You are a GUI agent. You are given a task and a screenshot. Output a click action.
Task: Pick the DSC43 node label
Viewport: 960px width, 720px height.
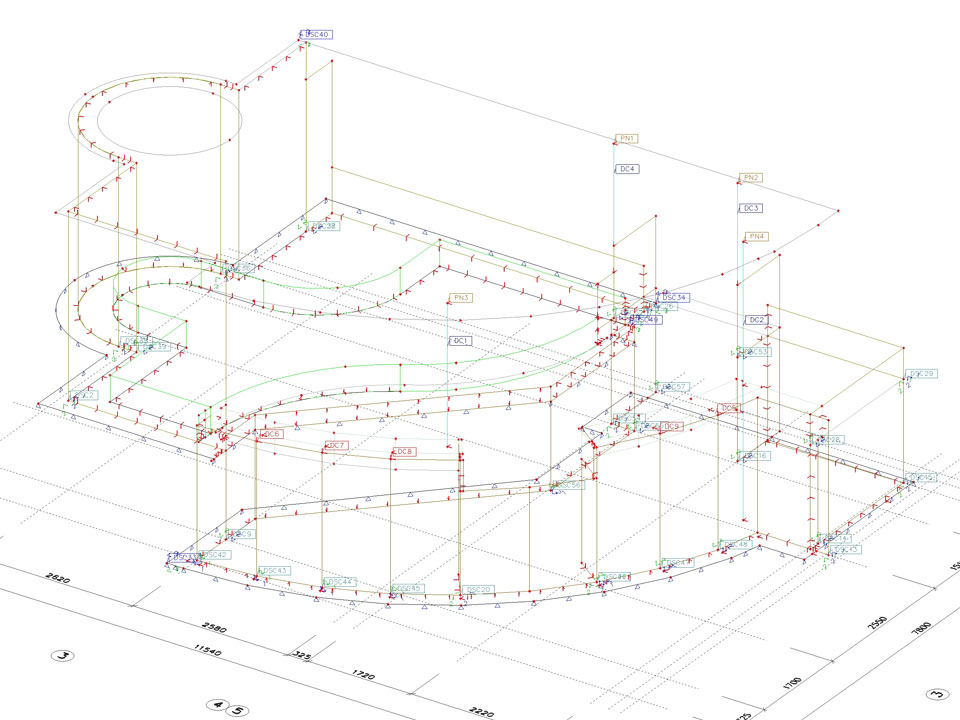tap(275, 571)
